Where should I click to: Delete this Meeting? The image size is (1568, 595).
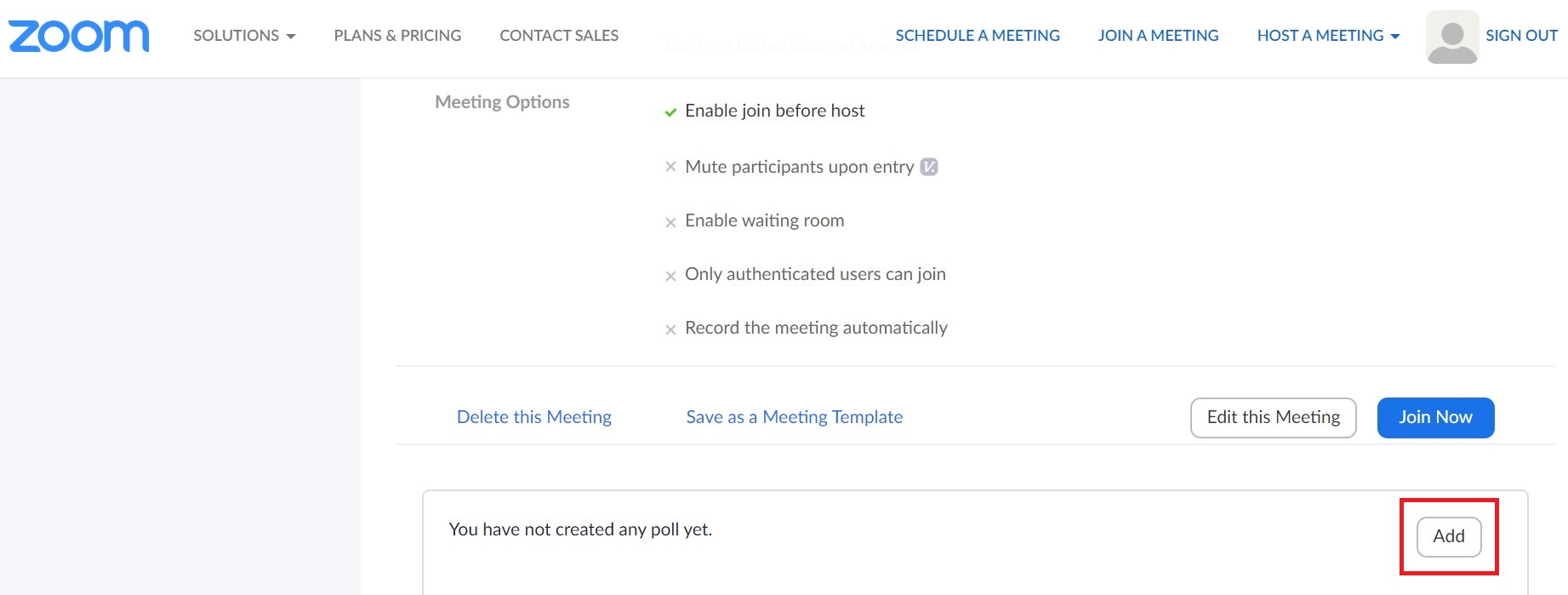534,417
